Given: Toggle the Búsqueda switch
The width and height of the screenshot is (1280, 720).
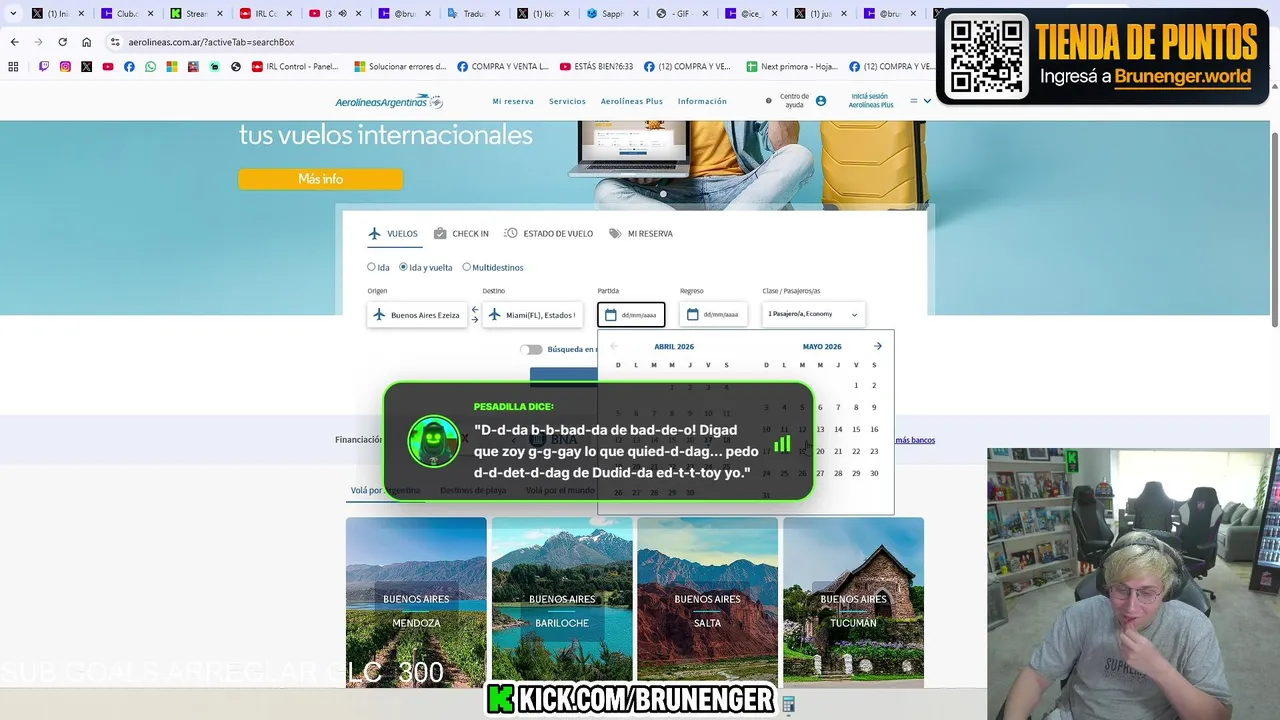Looking at the screenshot, I should coord(531,349).
